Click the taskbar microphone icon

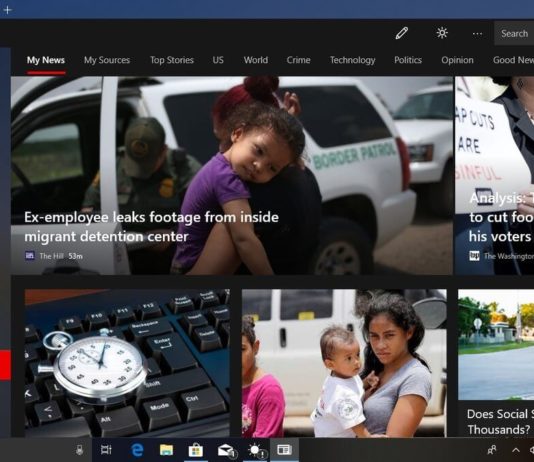79,450
